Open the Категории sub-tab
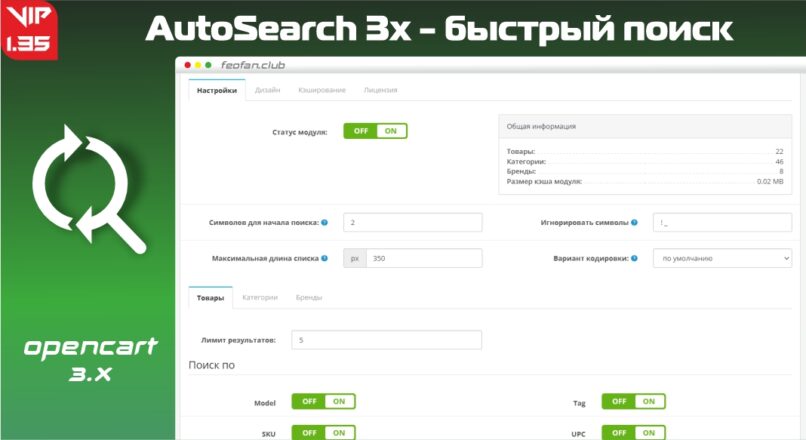Image resolution: width=806 pixels, height=440 pixels. [260, 298]
